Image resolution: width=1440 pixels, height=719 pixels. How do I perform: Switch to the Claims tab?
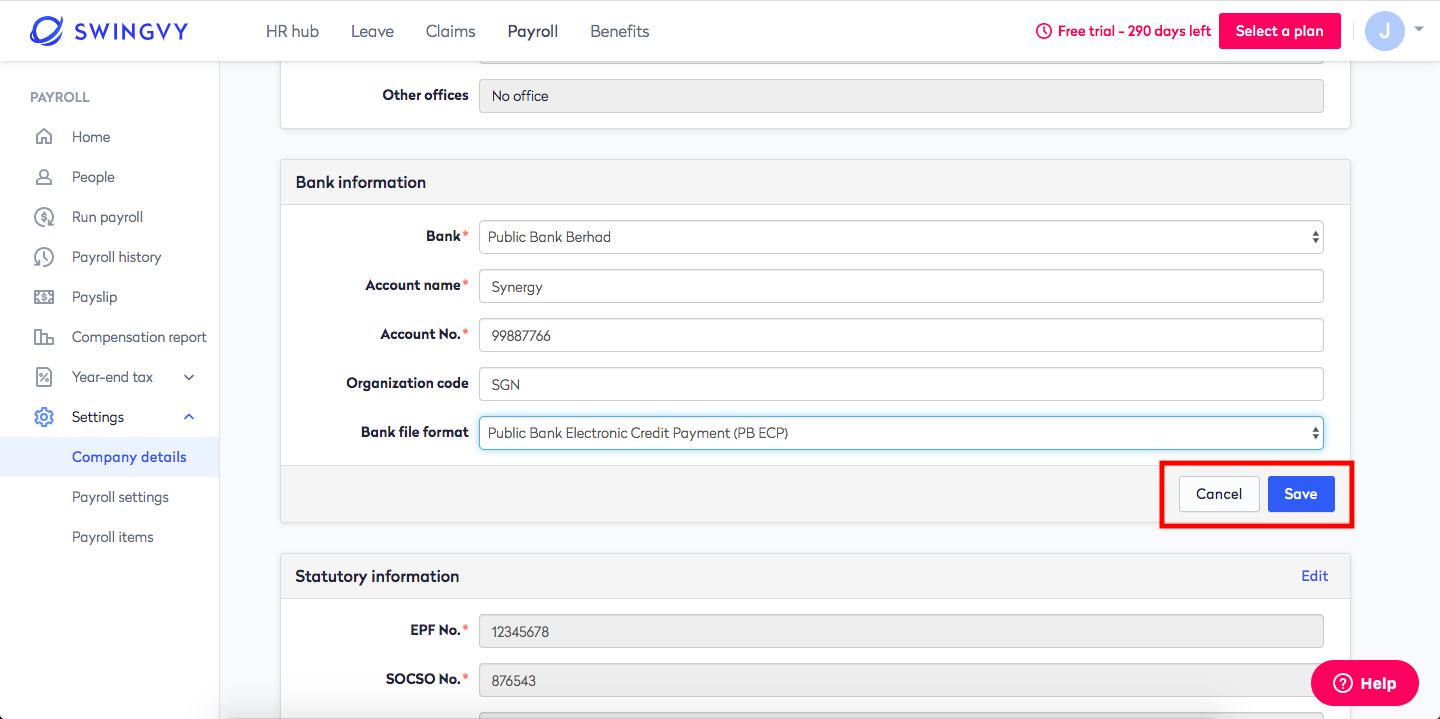(451, 31)
